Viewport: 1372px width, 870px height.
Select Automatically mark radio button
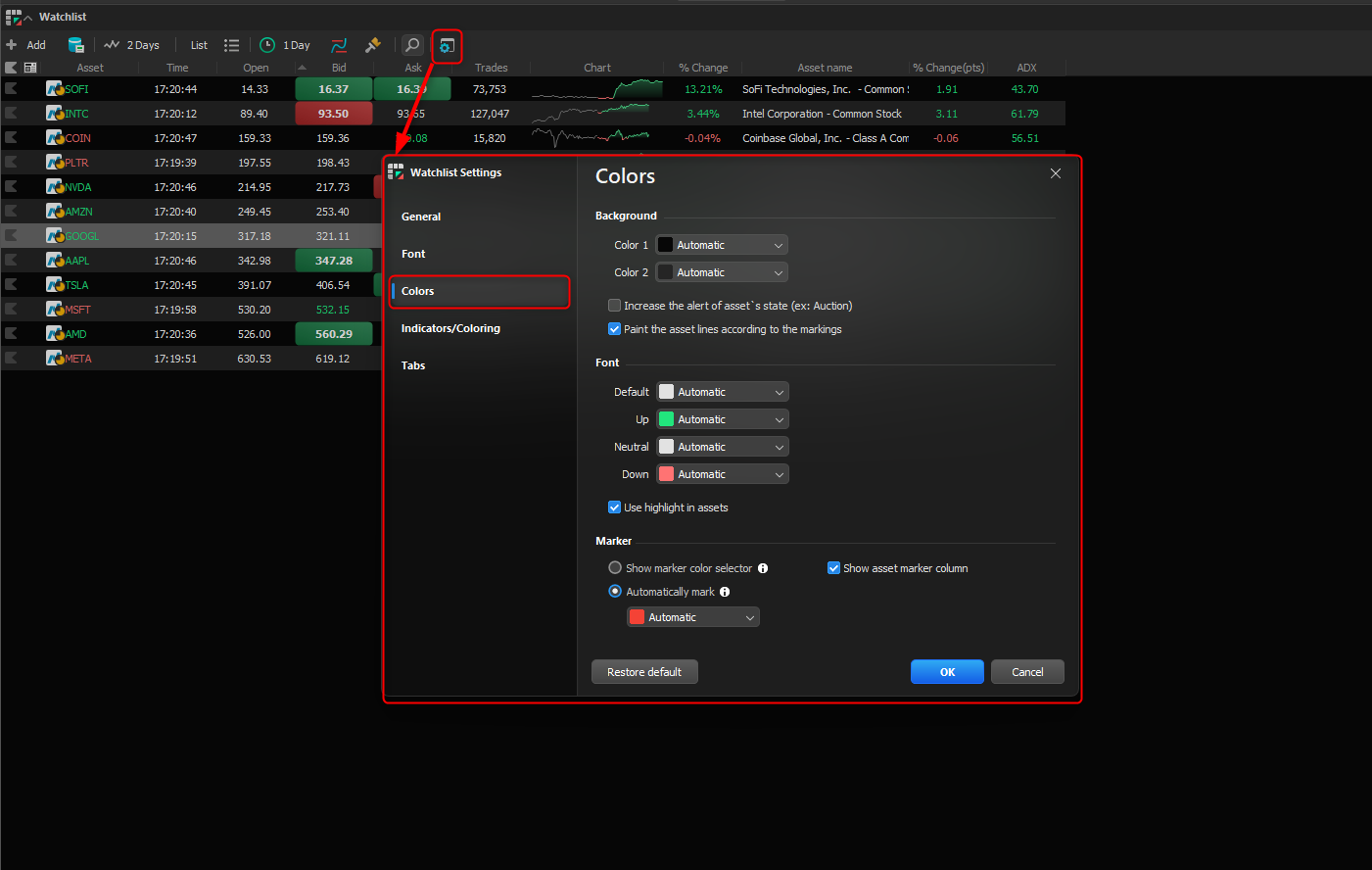point(615,592)
